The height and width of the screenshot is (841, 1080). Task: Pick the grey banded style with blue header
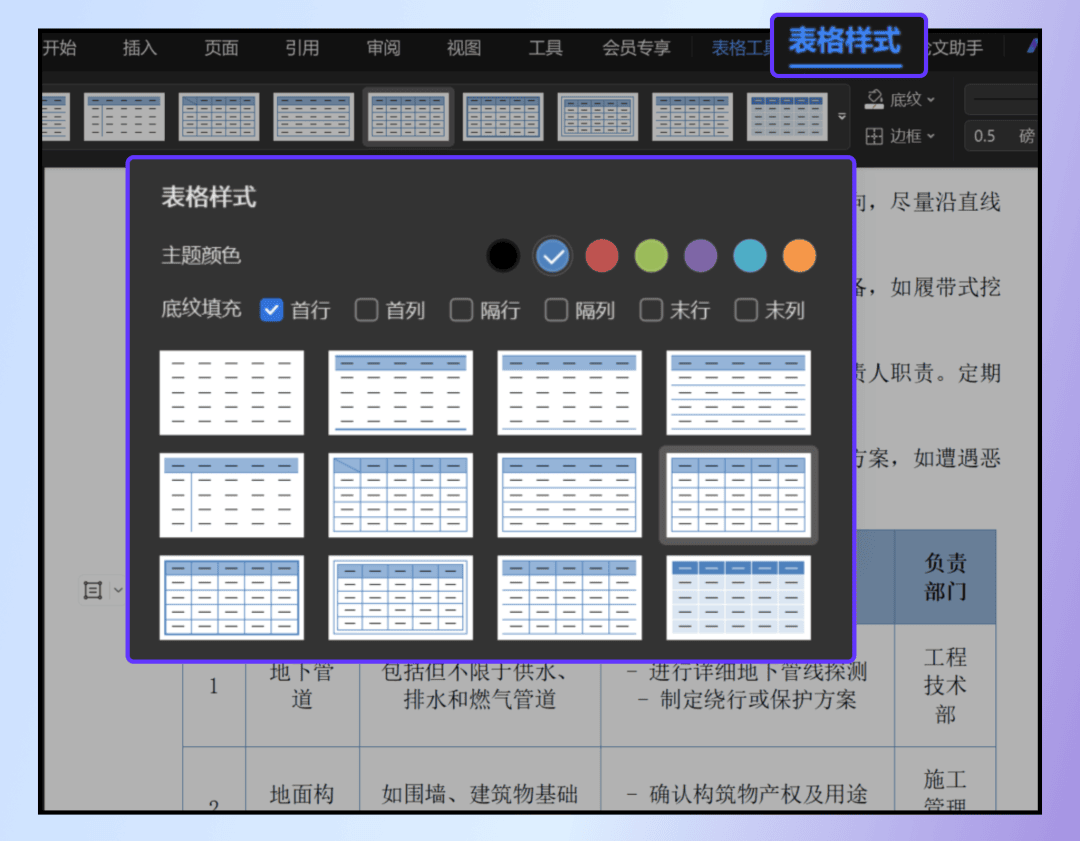pos(738,597)
